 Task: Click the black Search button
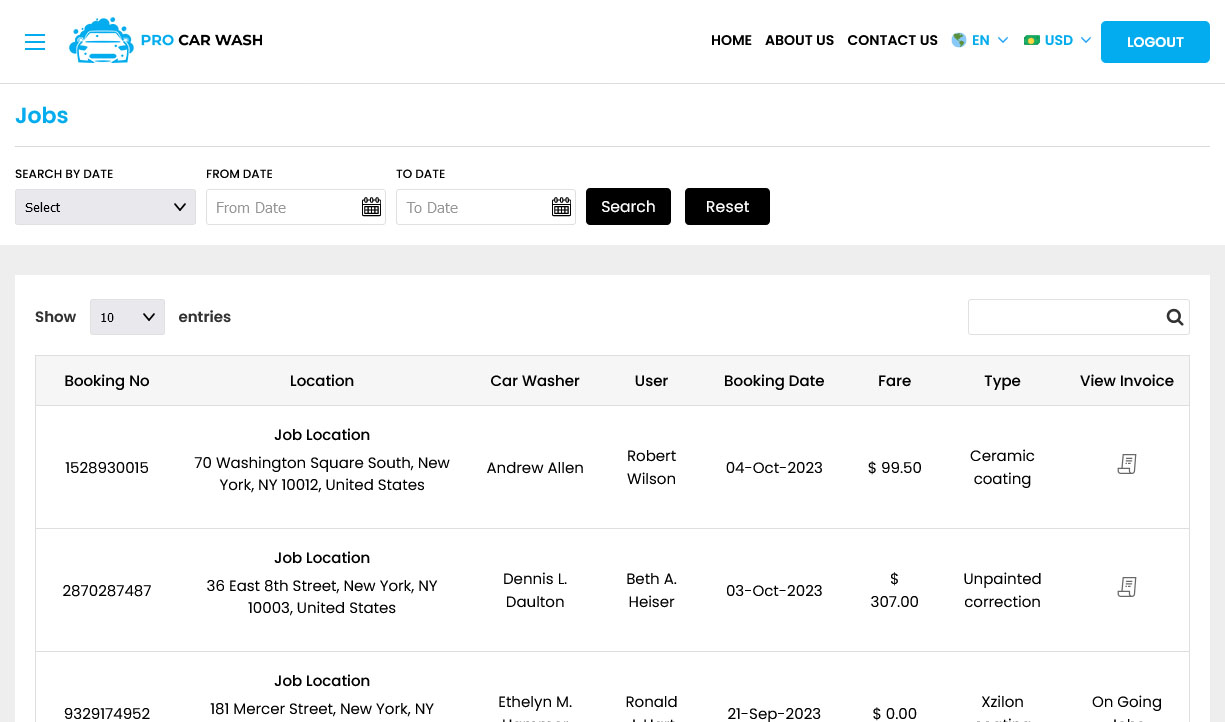628,207
